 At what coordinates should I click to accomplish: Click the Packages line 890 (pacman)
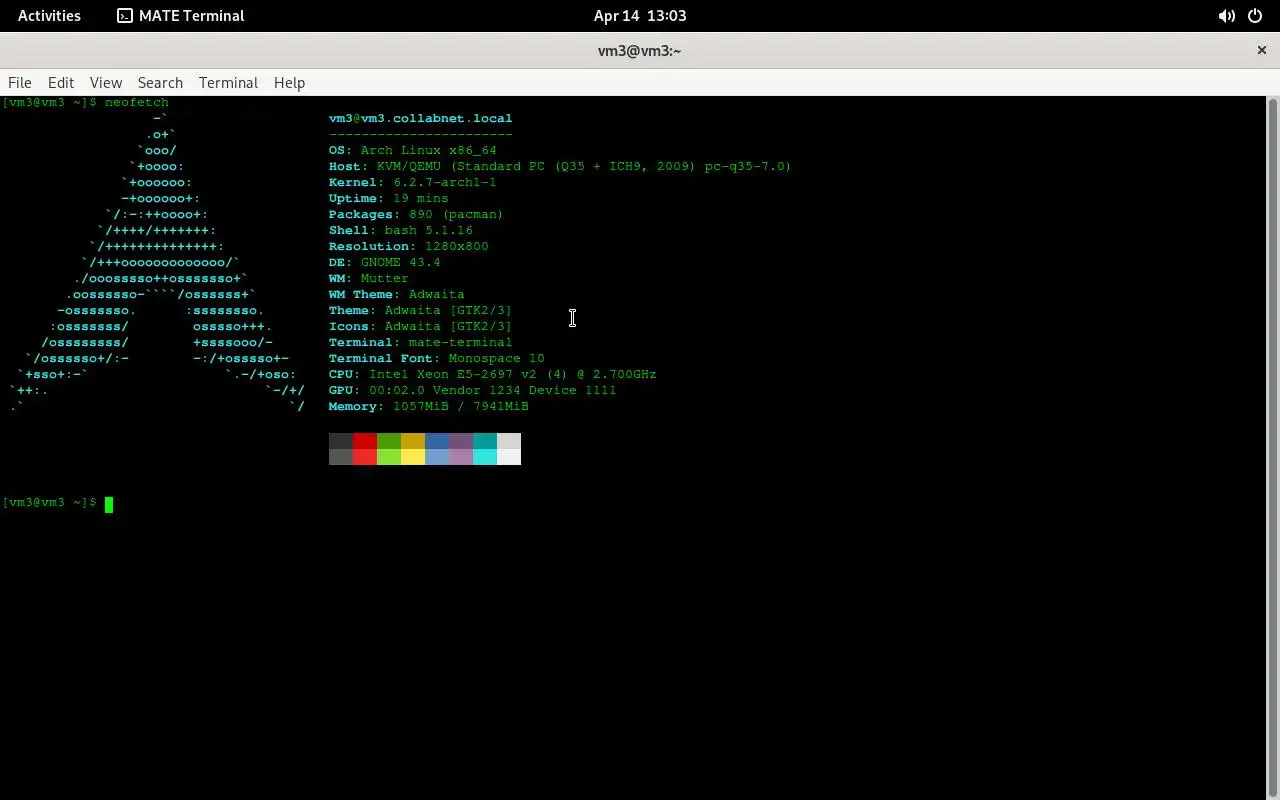(416, 214)
